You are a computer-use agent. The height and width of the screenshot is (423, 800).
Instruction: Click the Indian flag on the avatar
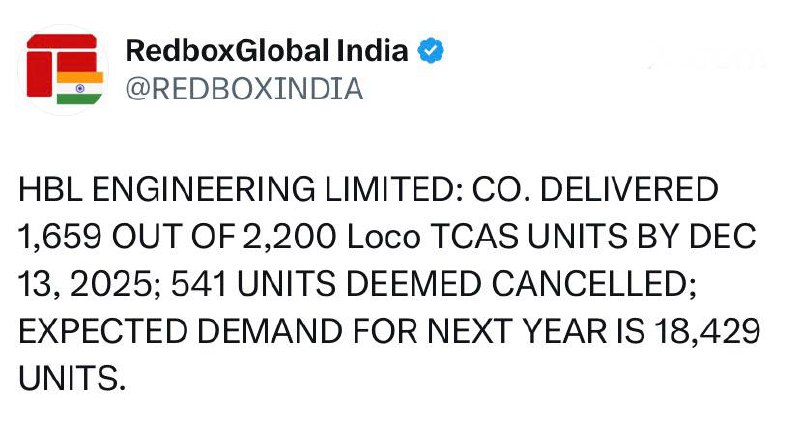[x=80, y=87]
